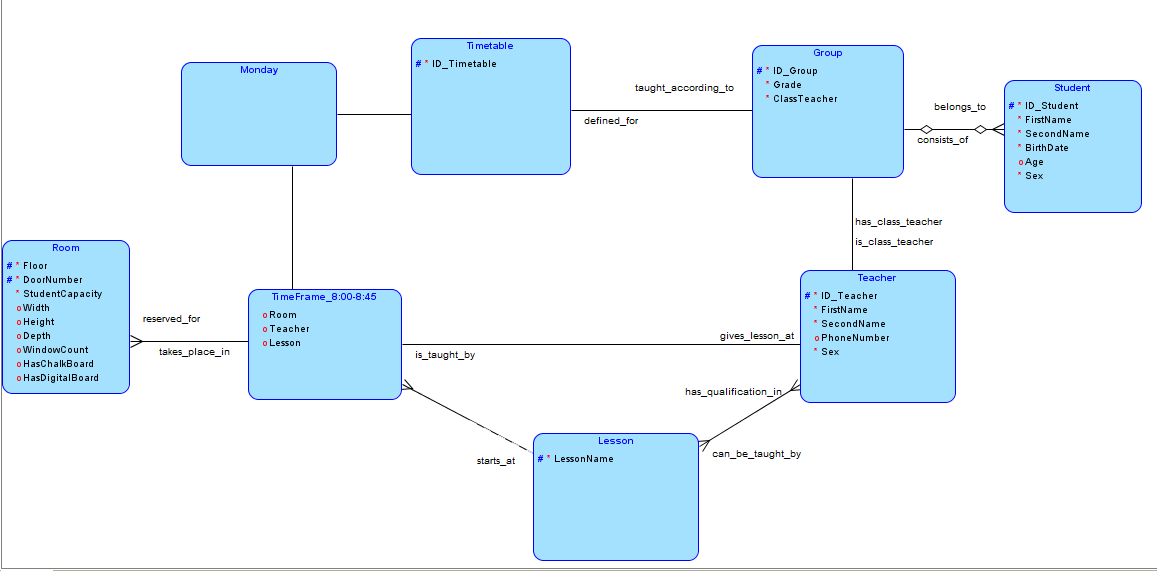The image size is (1157, 571).
Task: Select the Height attribute in Room
Action: point(38,322)
